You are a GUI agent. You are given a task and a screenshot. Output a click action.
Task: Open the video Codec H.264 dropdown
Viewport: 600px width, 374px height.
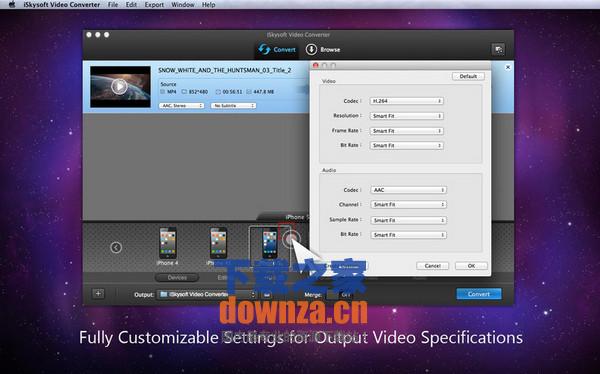point(406,101)
